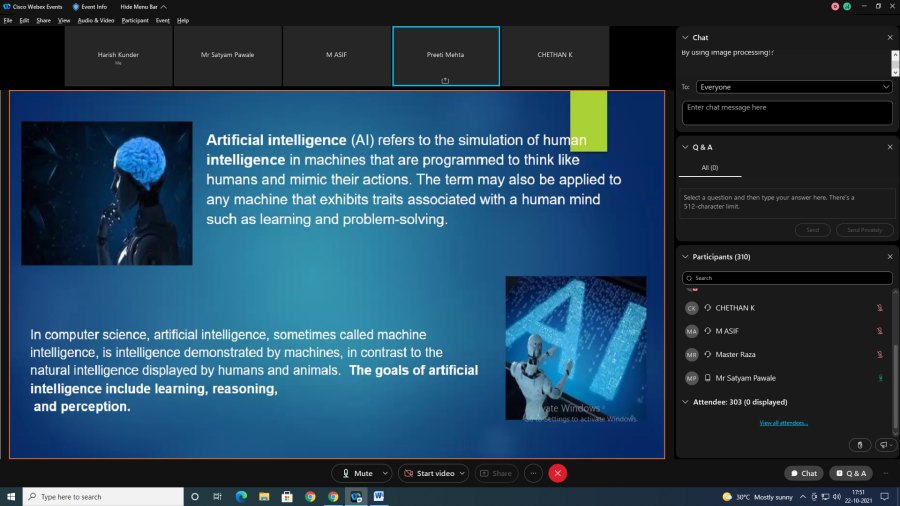Collapse the Participants panel chevron
The image size is (900, 506).
685,257
